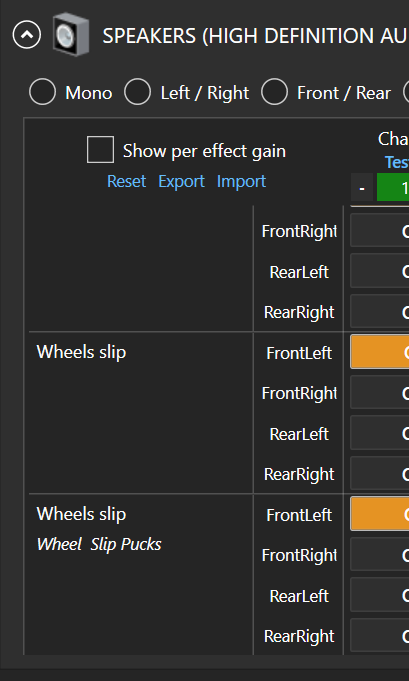The height and width of the screenshot is (681, 409).
Task: Click the green channel gain value bar
Action: point(393,188)
